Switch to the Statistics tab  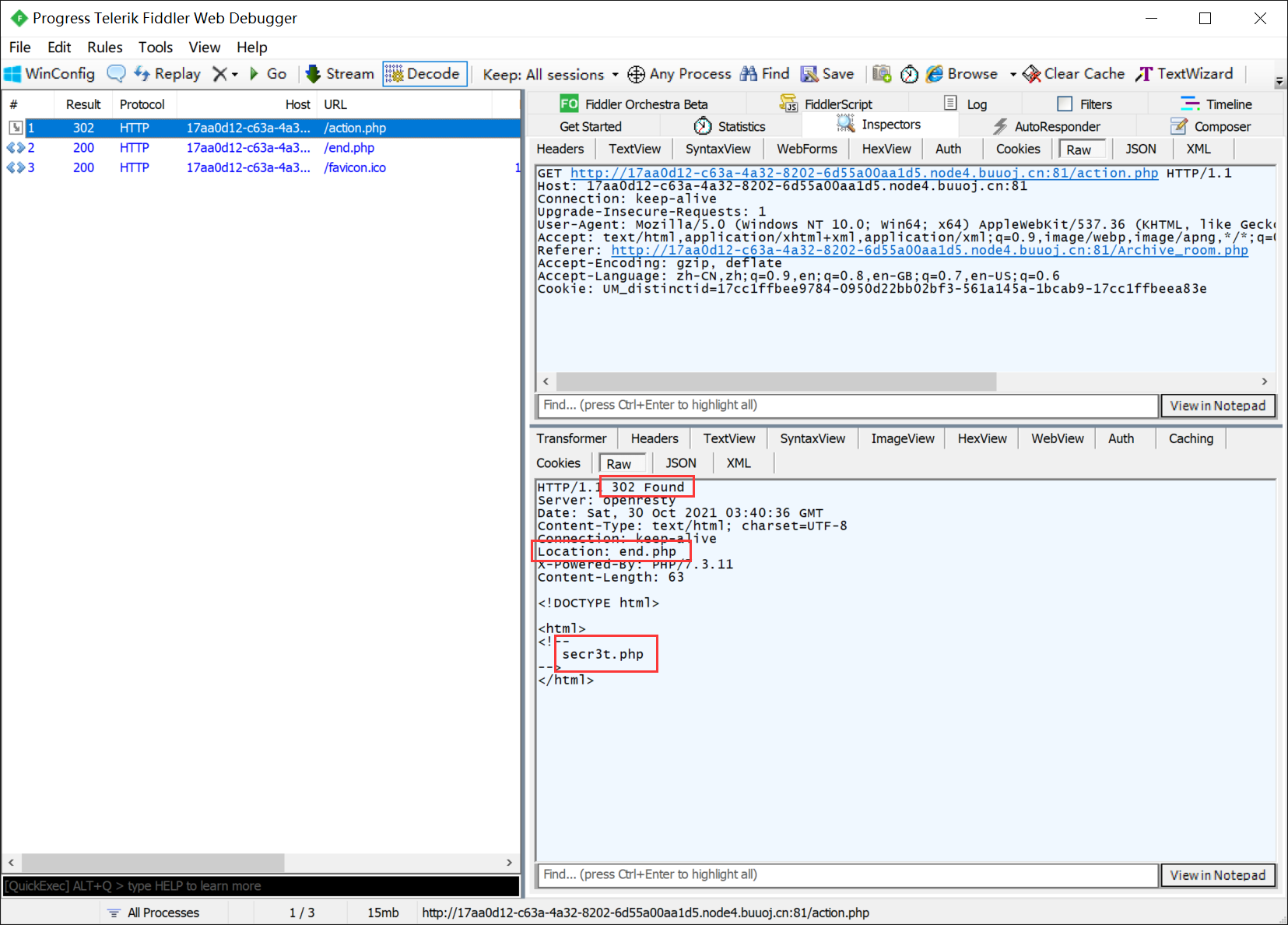tap(730, 127)
